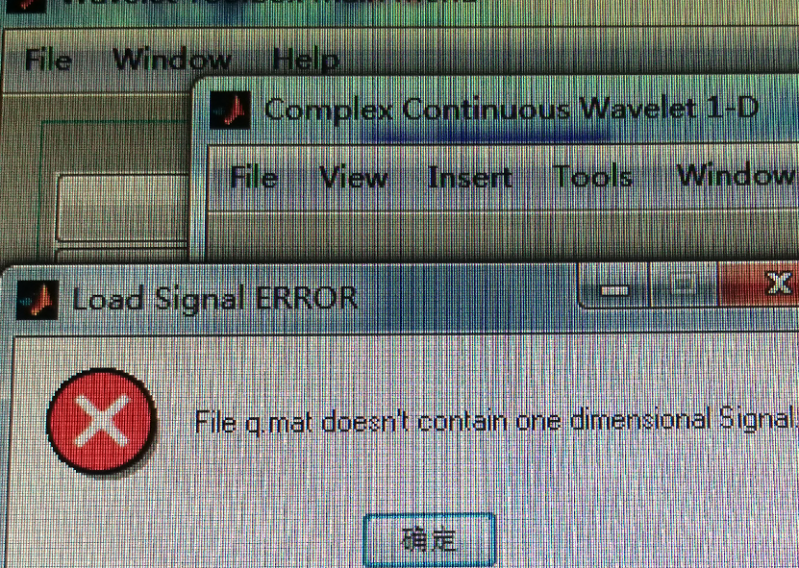The image size is (799, 568).
Task: Click the red error X icon
Action: click(x=102, y=421)
